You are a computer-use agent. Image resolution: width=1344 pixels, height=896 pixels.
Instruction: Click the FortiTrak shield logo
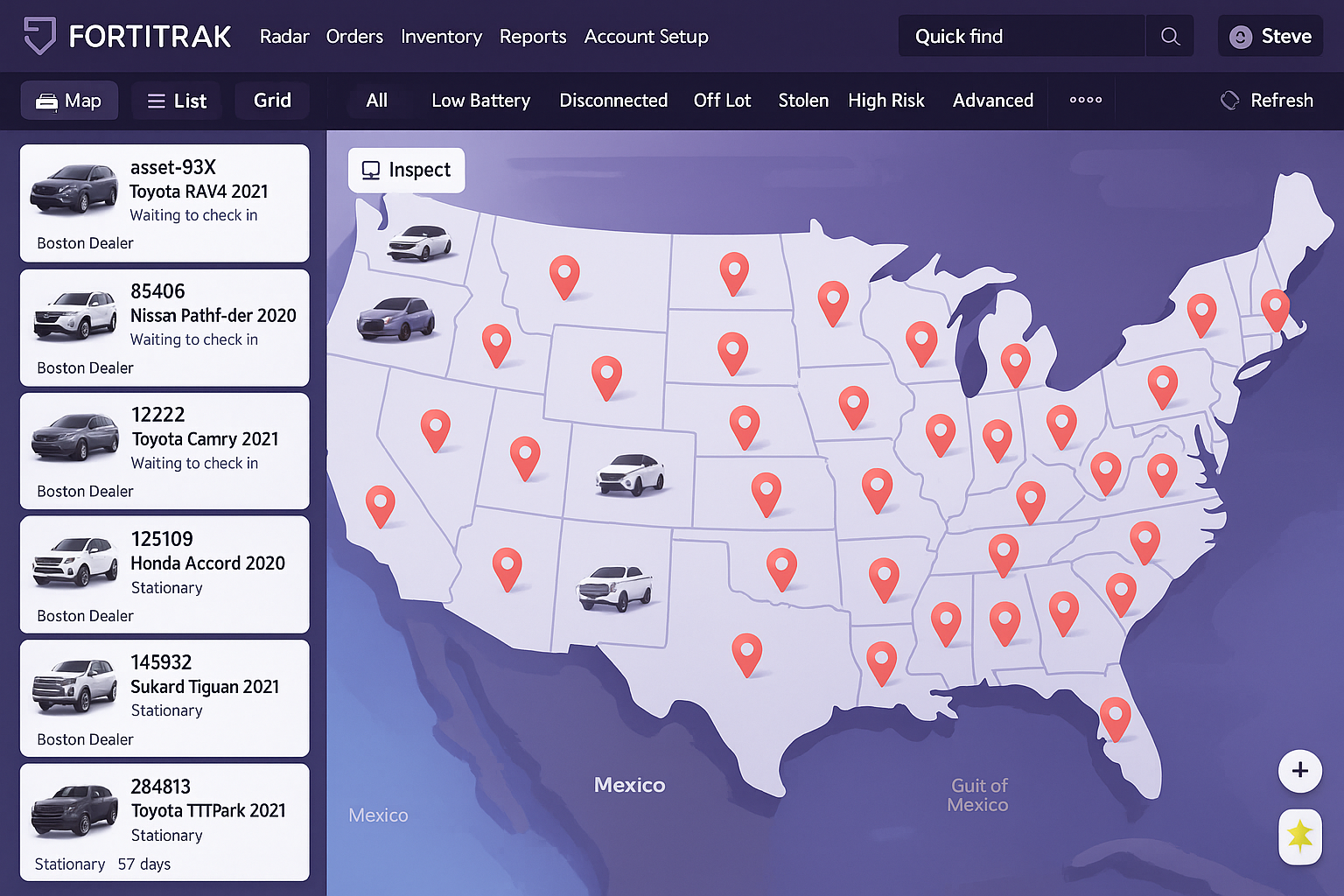[x=39, y=36]
